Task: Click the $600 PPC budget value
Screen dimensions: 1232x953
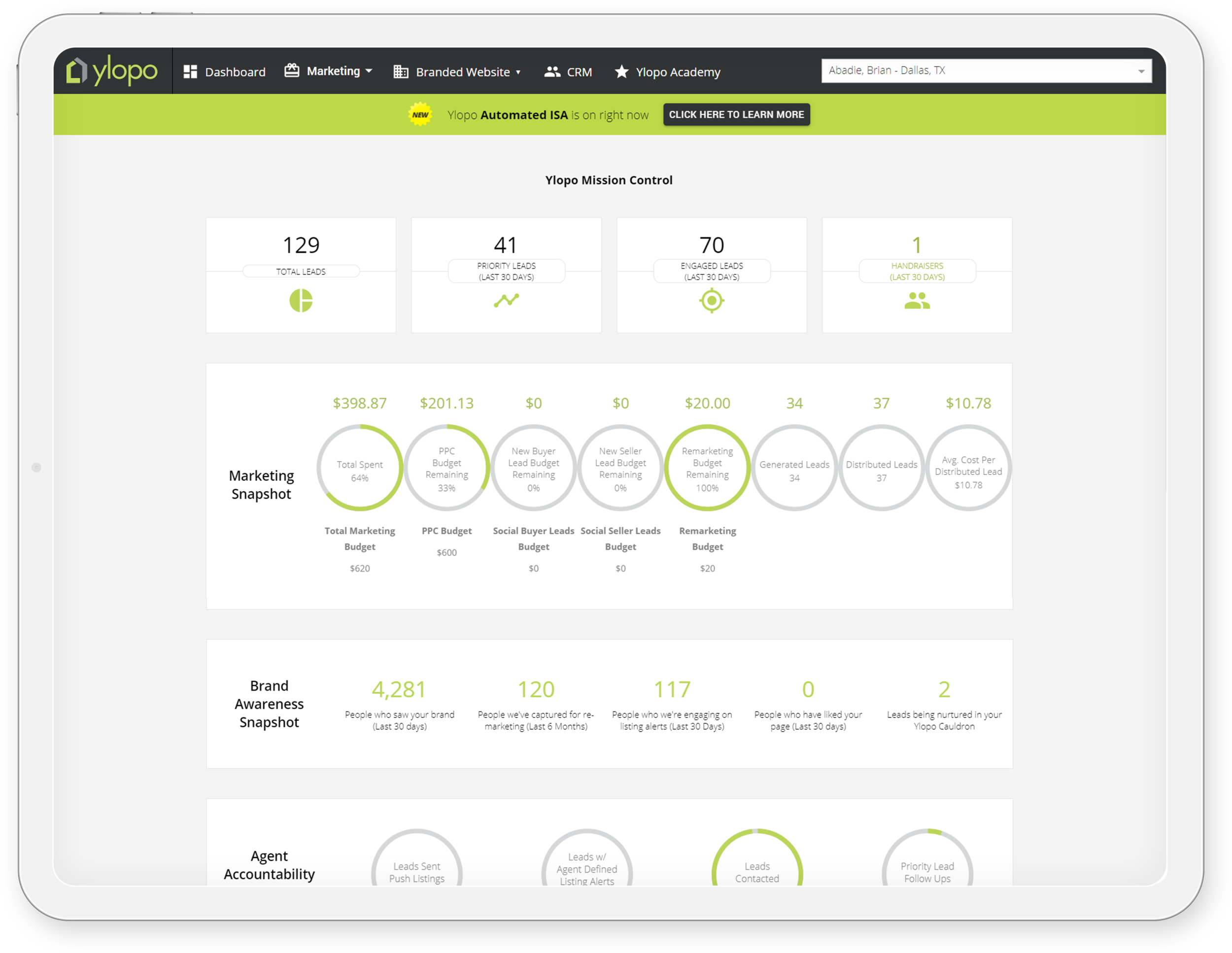Action: 447,552
